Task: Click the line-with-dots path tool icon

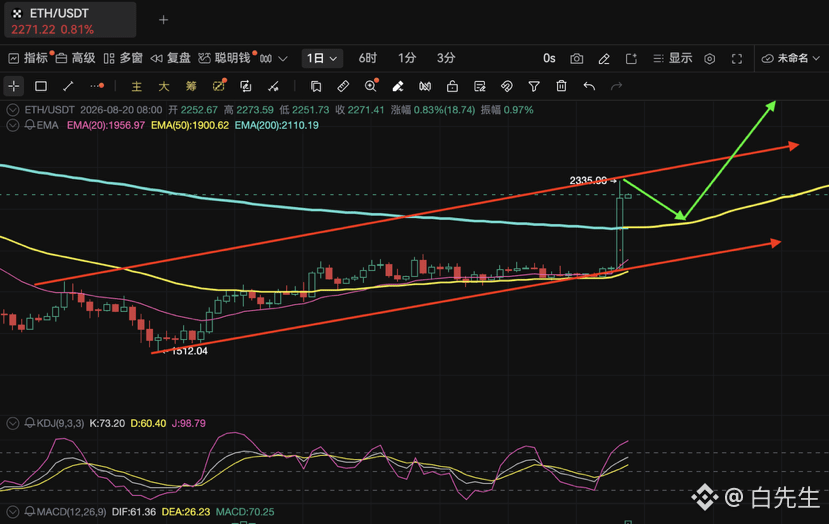Action: click(x=273, y=86)
